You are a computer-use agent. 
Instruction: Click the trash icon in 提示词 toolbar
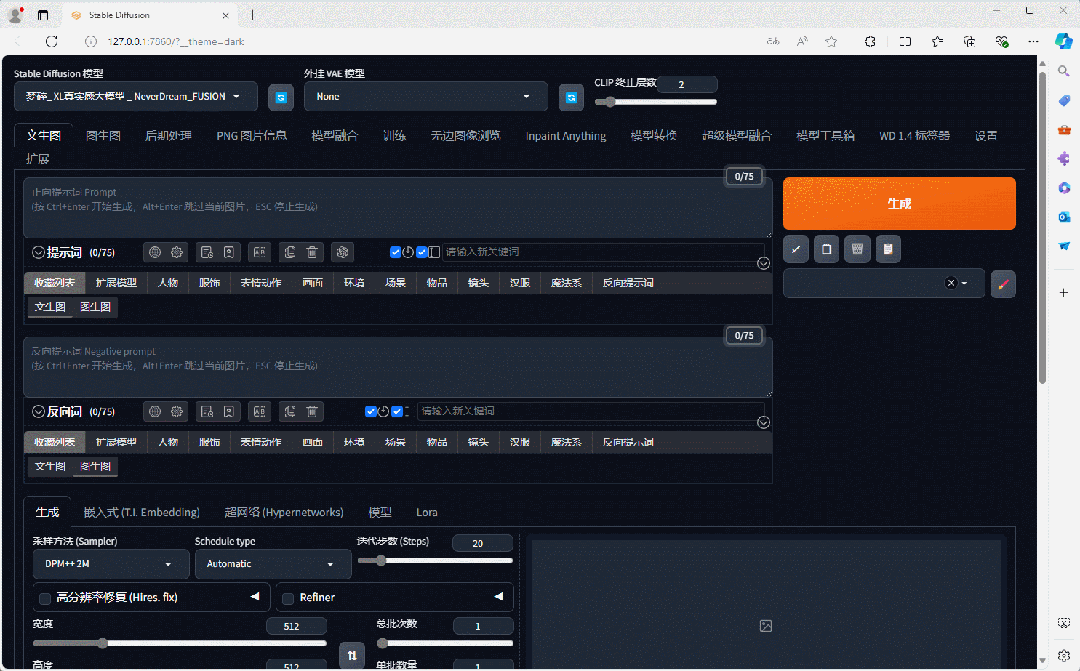pos(312,252)
